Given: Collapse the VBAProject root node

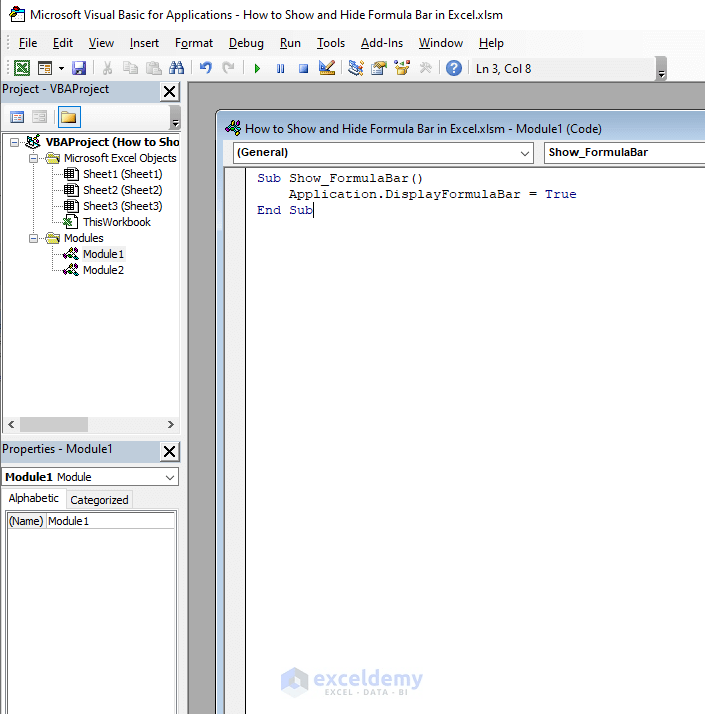Looking at the screenshot, I should [x=15, y=143].
